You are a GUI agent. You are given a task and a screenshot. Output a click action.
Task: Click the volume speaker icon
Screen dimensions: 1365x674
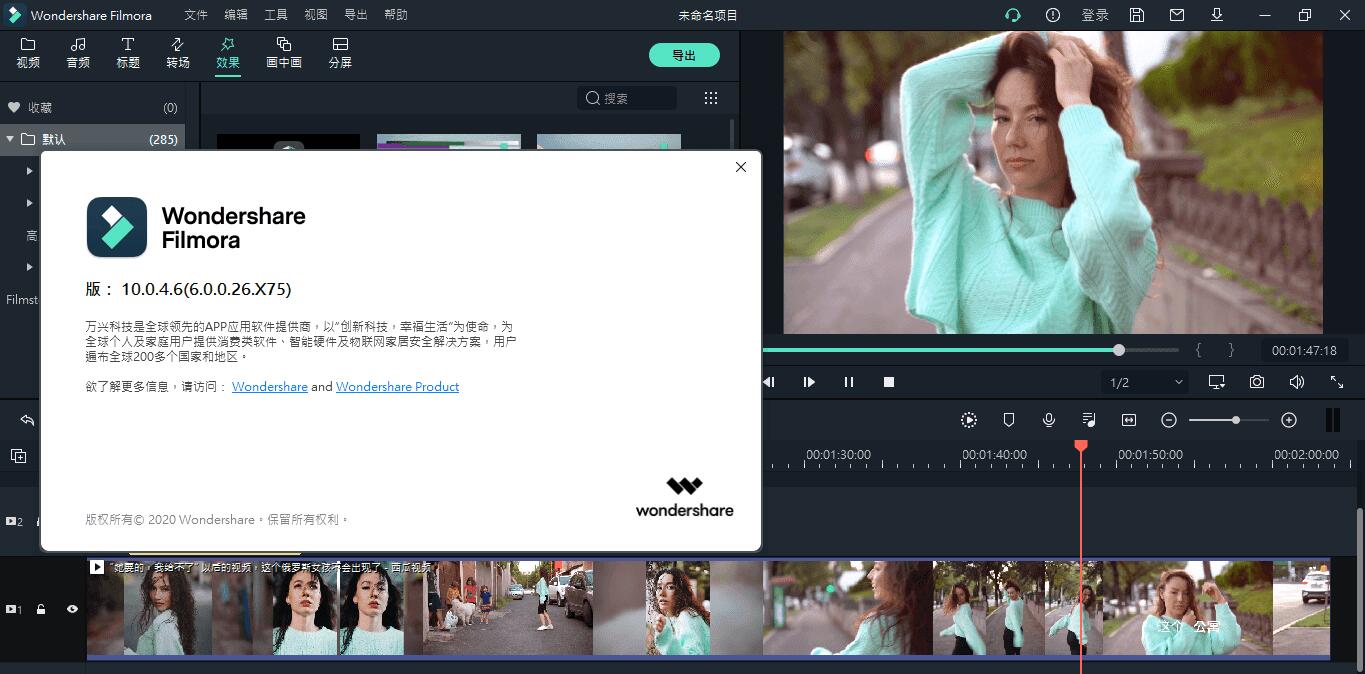1297,382
